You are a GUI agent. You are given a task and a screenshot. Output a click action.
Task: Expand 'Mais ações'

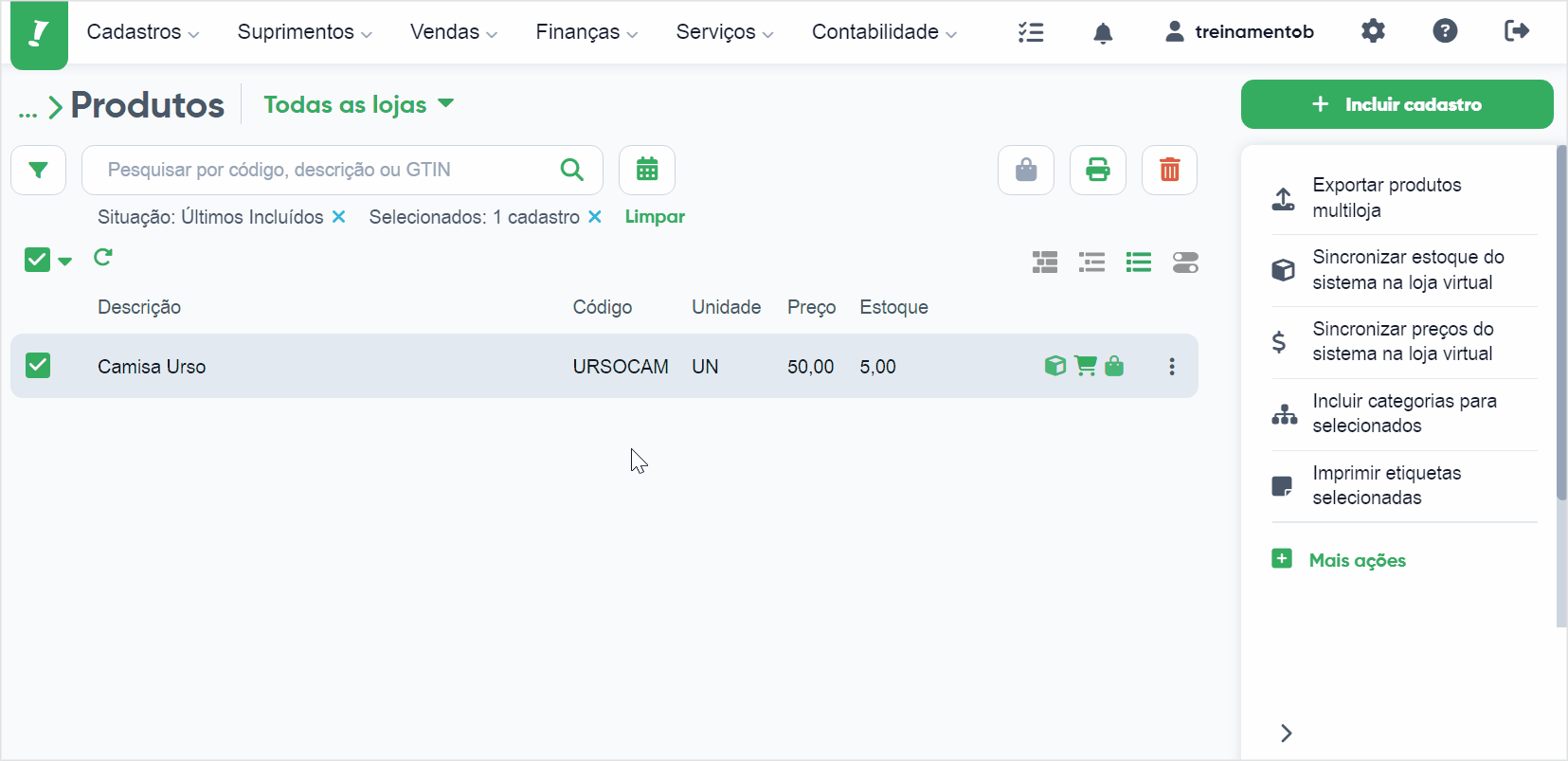coord(1339,560)
